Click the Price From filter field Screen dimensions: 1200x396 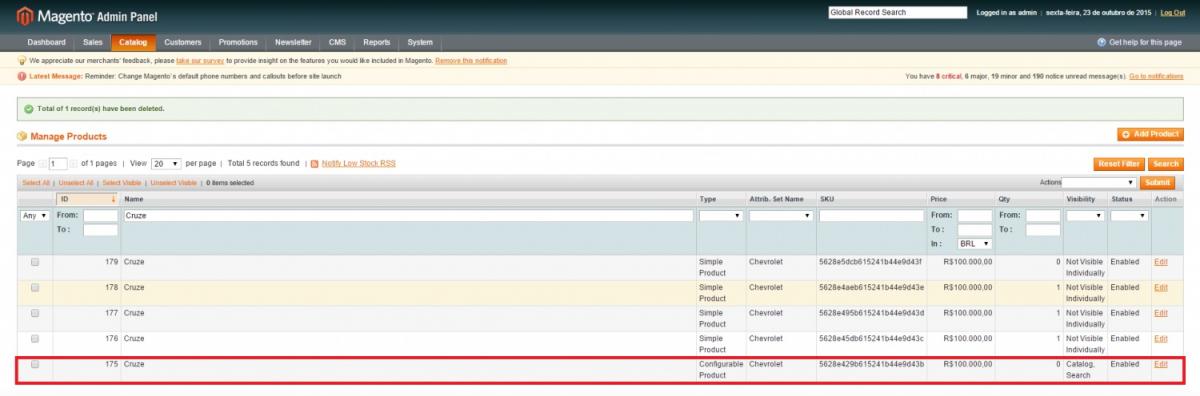coord(974,215)
